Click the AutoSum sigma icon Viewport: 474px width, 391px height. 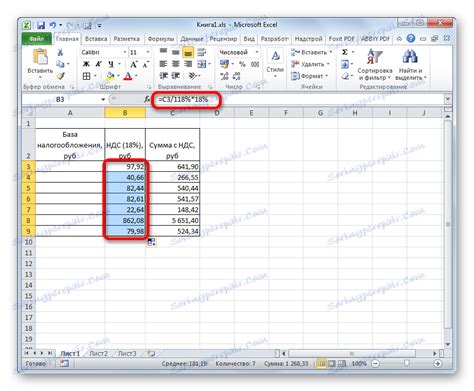345,52
